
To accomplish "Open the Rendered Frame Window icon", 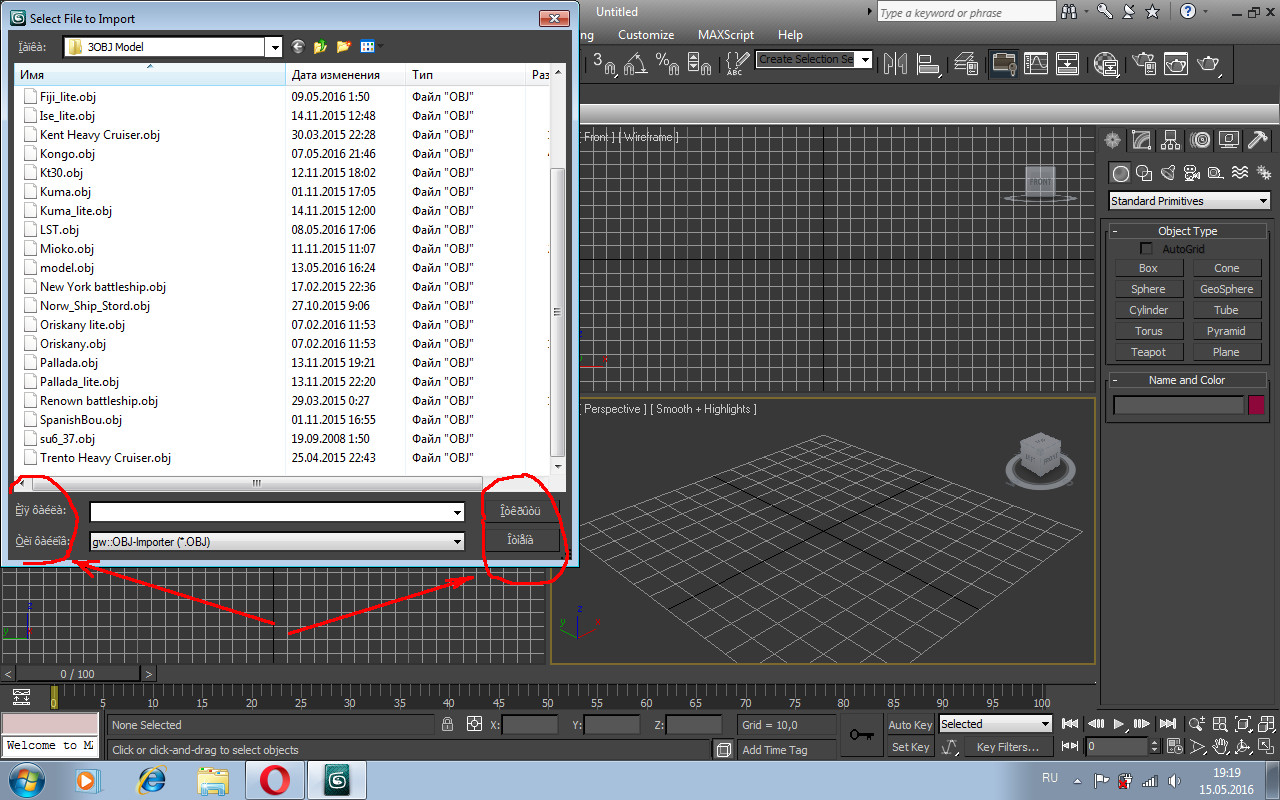I will [x=1176, y=63].
